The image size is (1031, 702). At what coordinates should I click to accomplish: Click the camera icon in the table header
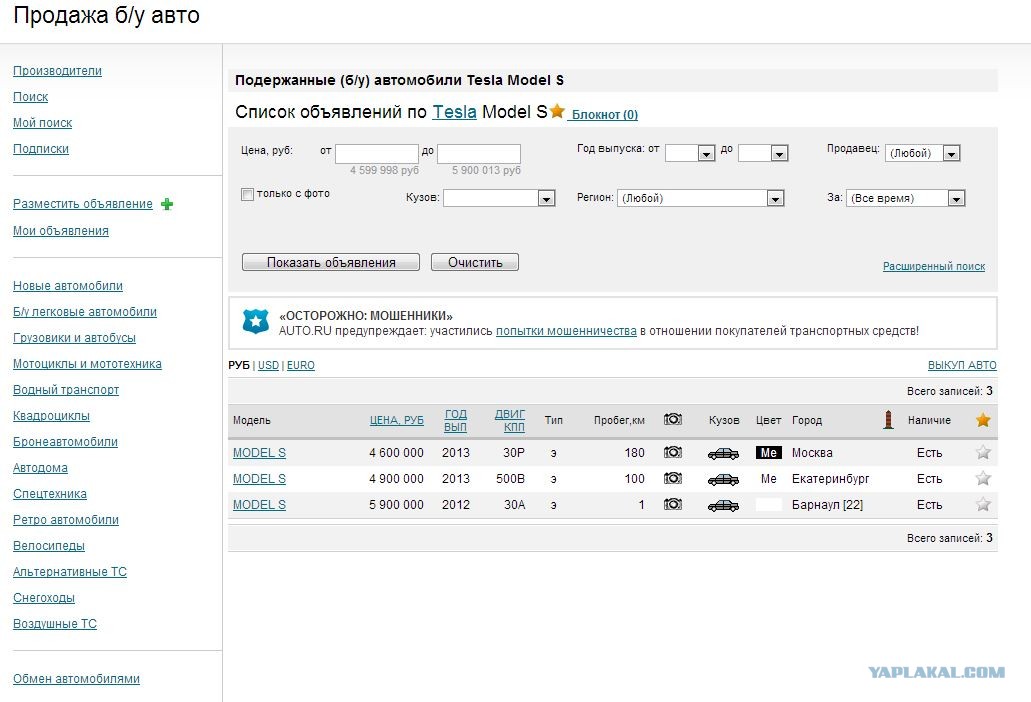673,420
